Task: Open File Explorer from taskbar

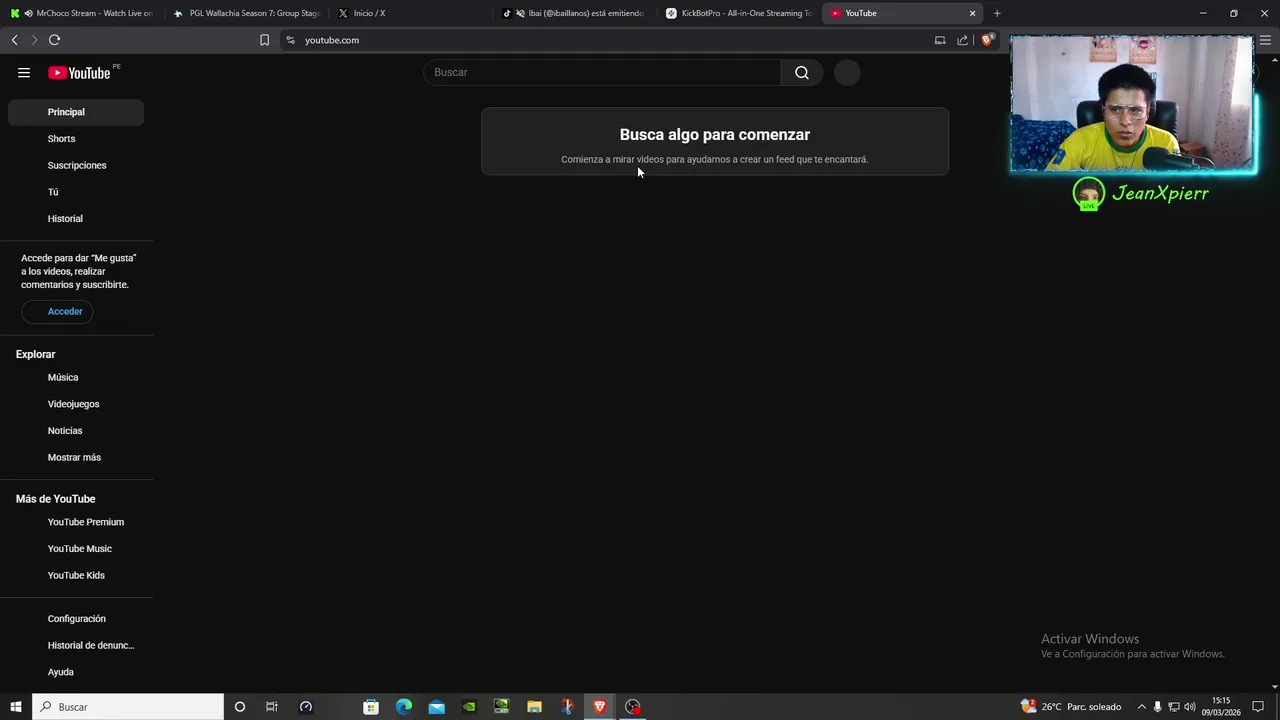Action: (534, 707)
